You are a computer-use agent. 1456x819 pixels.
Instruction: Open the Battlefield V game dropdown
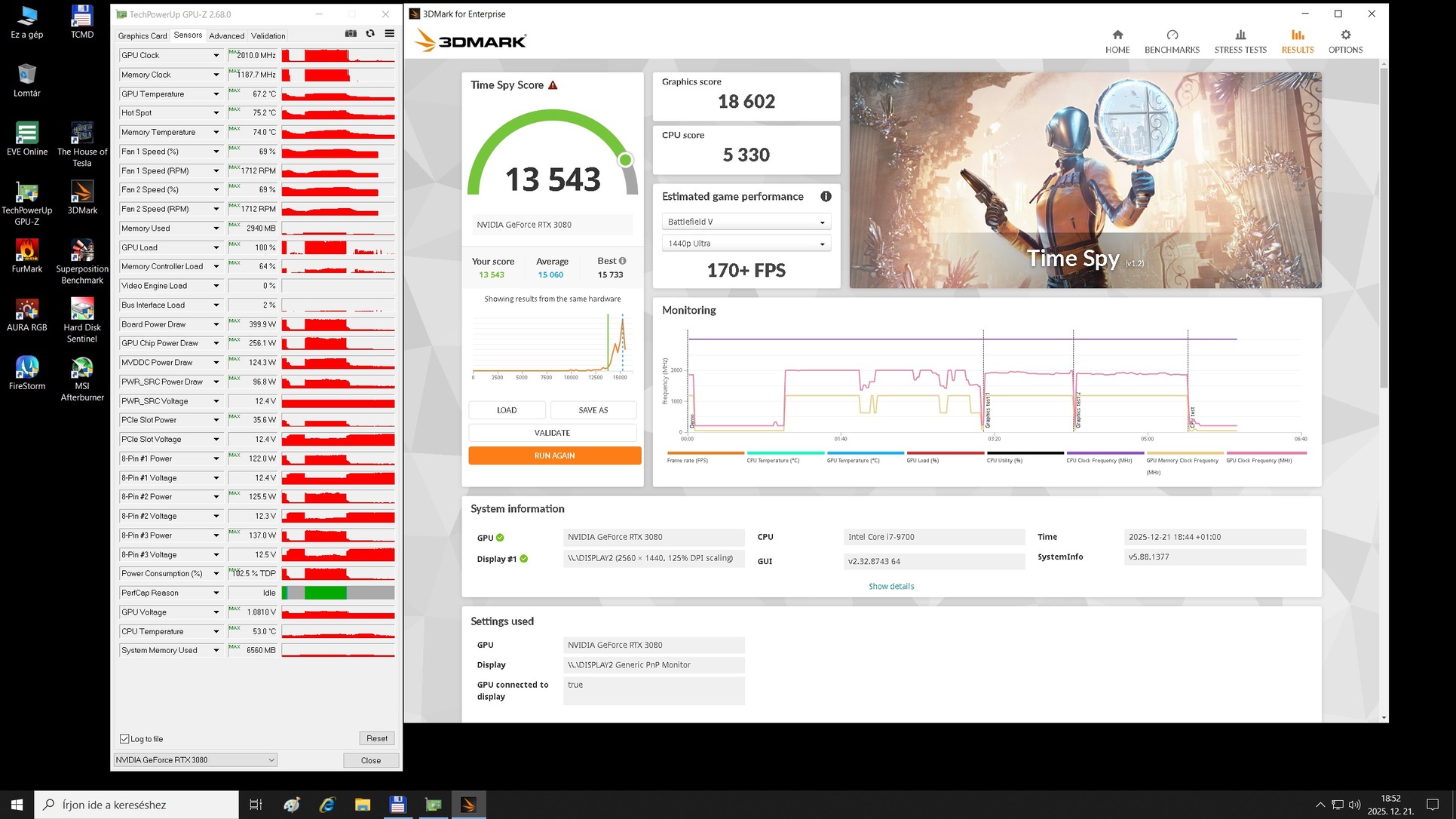coord(745,222)
